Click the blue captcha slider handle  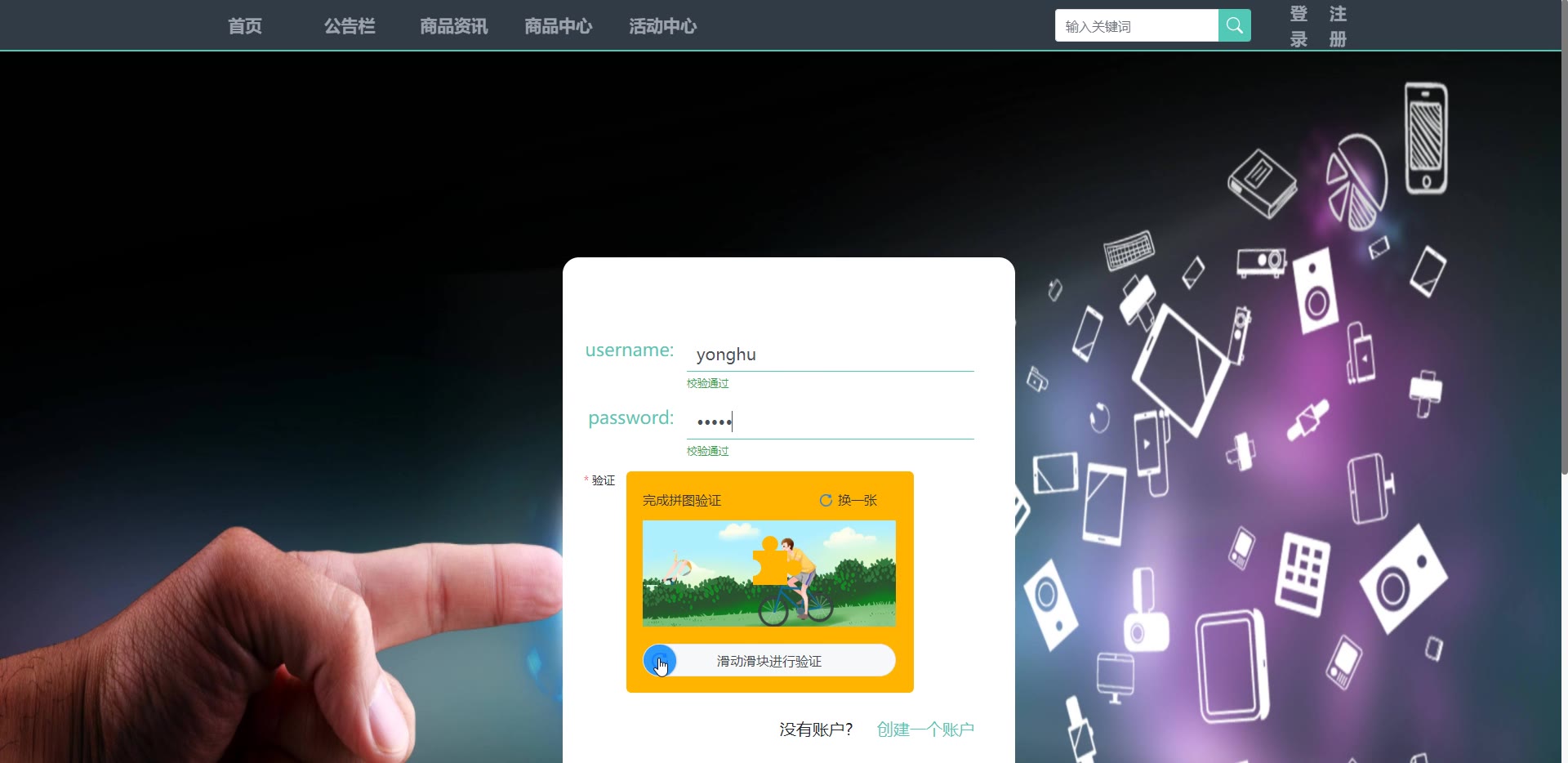[x=660, y=661]
